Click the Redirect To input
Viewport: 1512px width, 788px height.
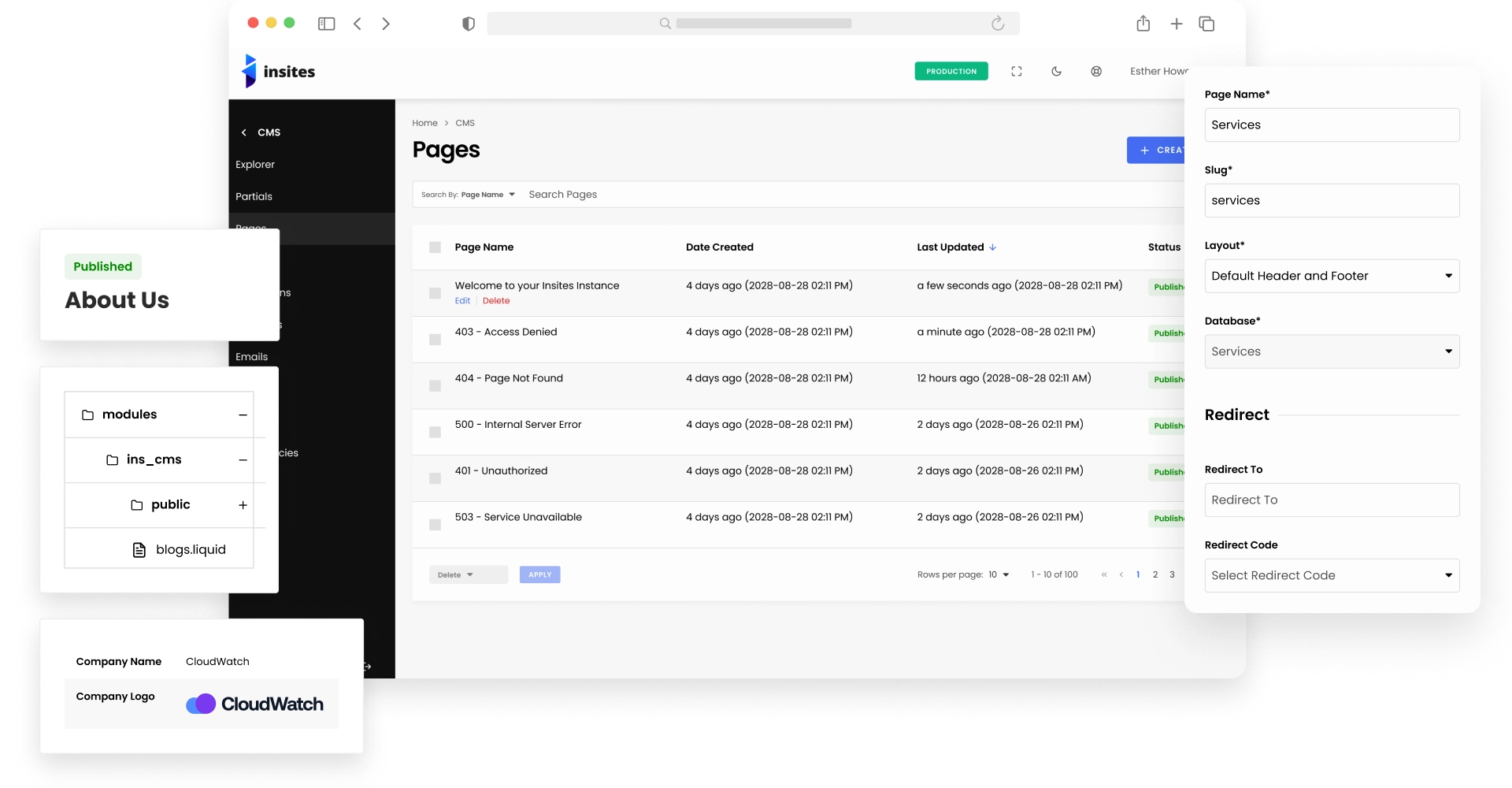tap(1332, 500)
